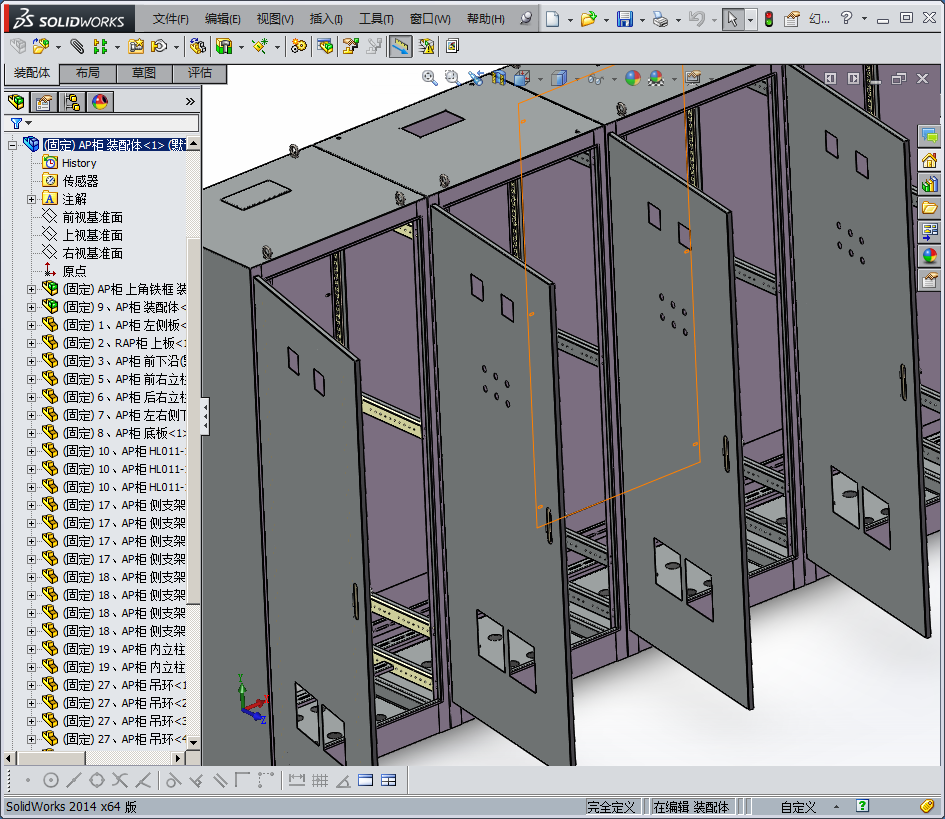Open the 插入(I) menu
945x819 pixels.
click(326, 19)
